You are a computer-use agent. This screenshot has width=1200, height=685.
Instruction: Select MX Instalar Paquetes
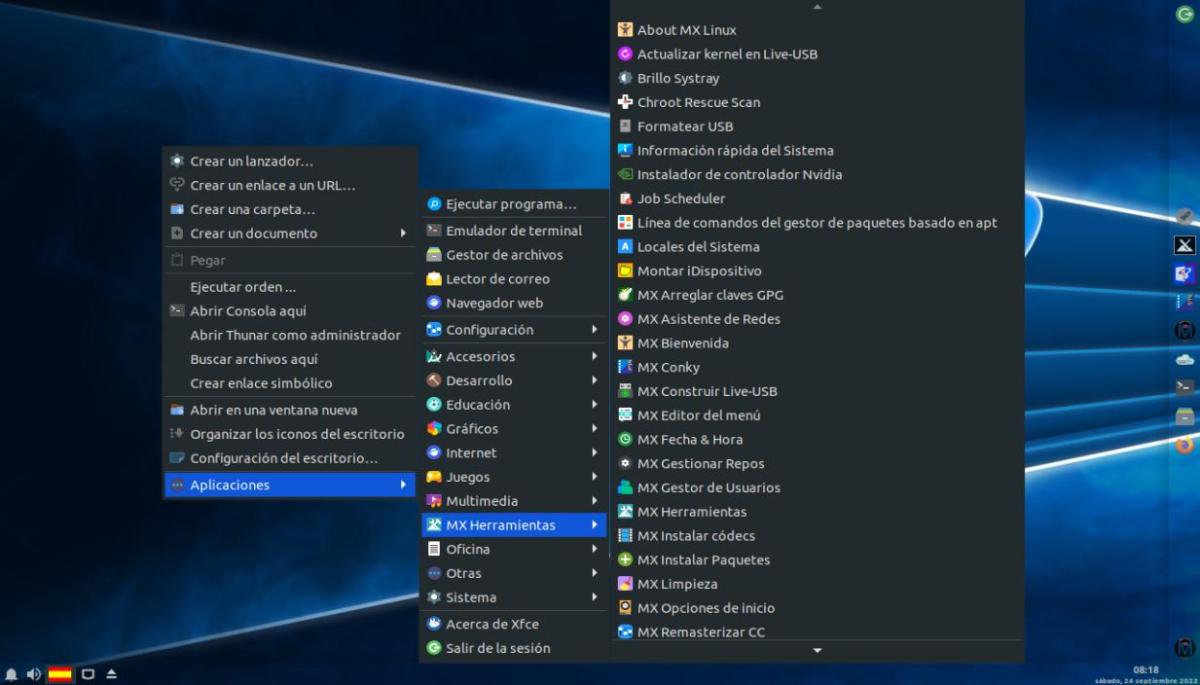pyautogui.click(x=703, y=560)
